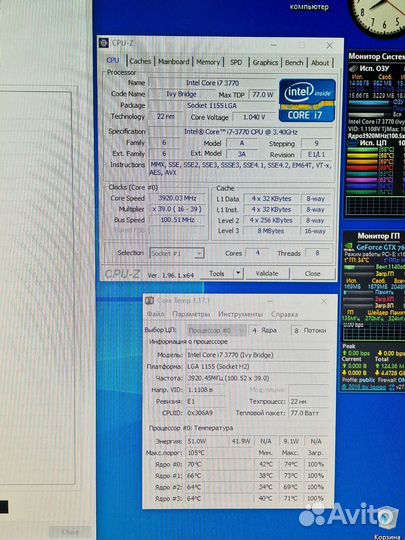Click the Частота value in Core Temp
Image resolution: width=405 pixels, height=540 pixels.
pos(257,378)
